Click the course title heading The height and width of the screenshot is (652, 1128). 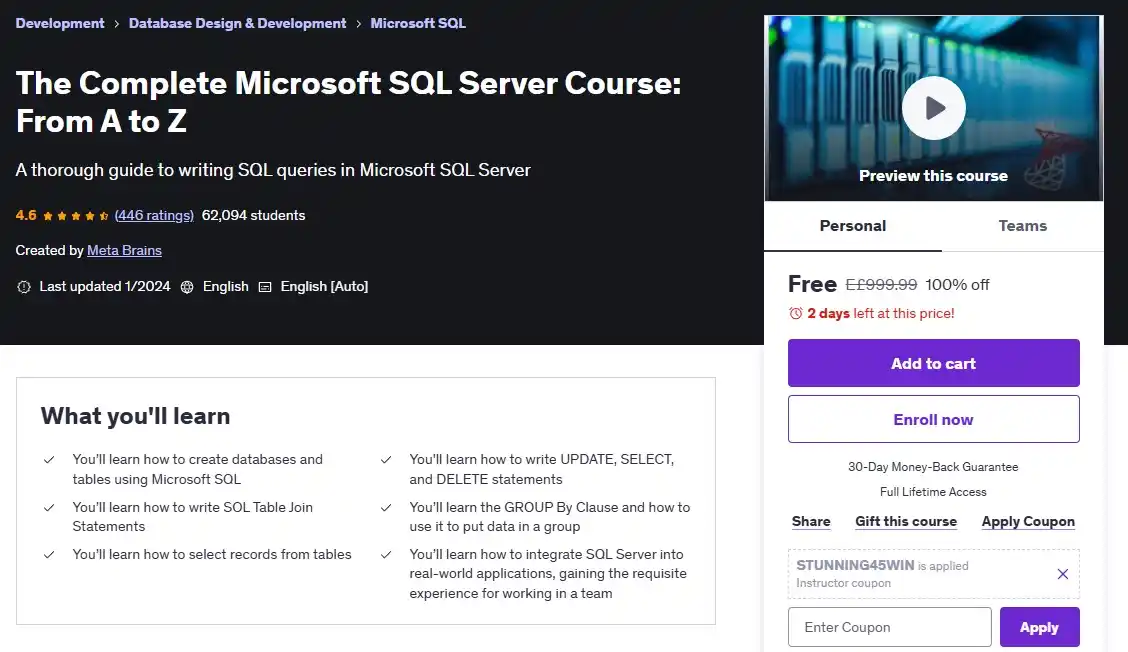click(x=348, y=101)
